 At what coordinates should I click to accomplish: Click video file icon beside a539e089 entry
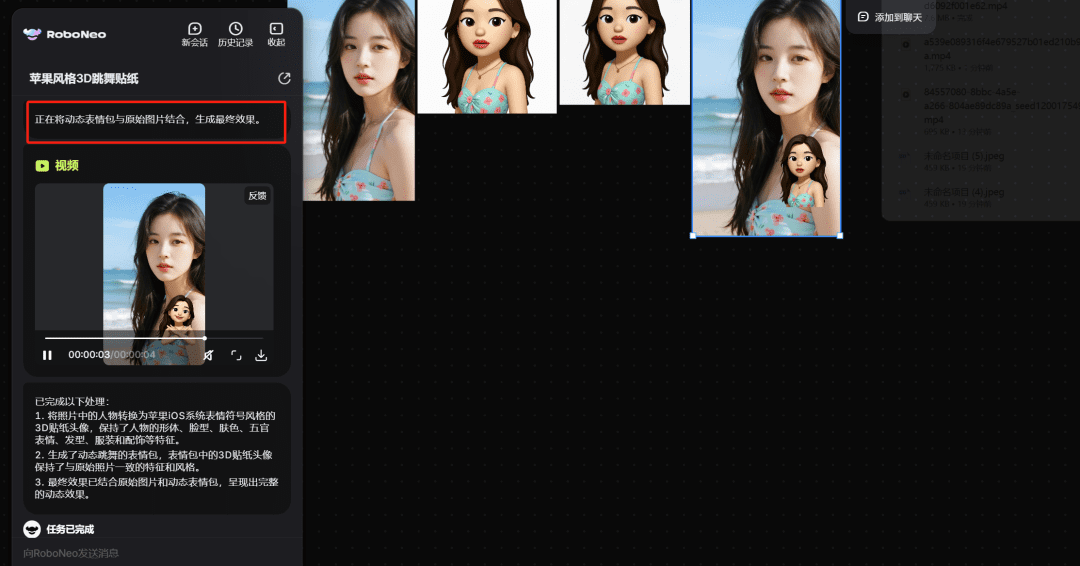[x=906, y=45]
